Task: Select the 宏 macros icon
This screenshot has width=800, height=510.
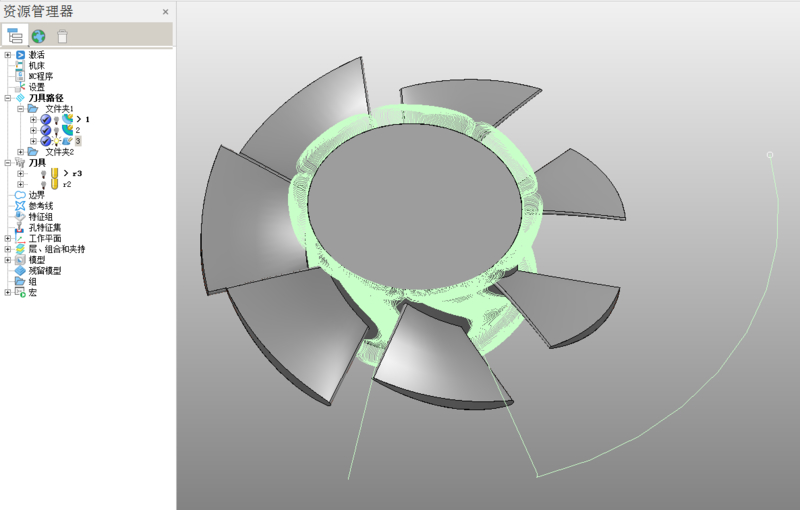Action: 20,292
